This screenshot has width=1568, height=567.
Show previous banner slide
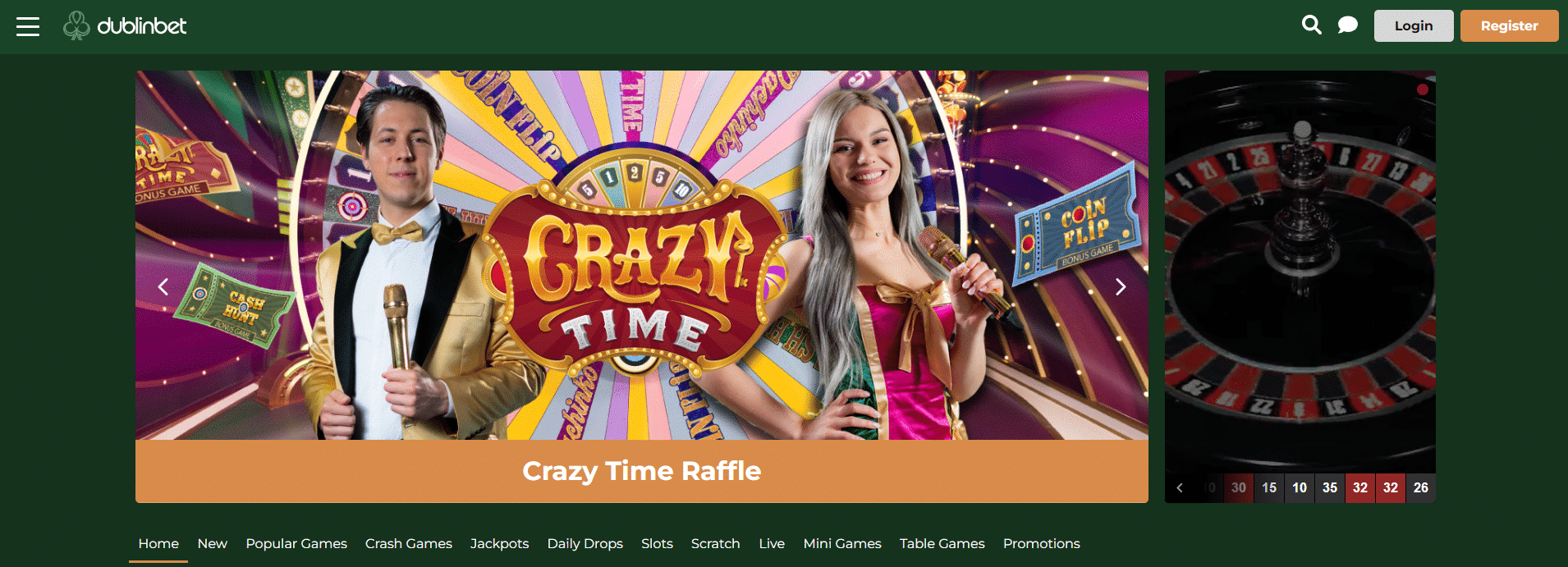(x=163, y=286)
